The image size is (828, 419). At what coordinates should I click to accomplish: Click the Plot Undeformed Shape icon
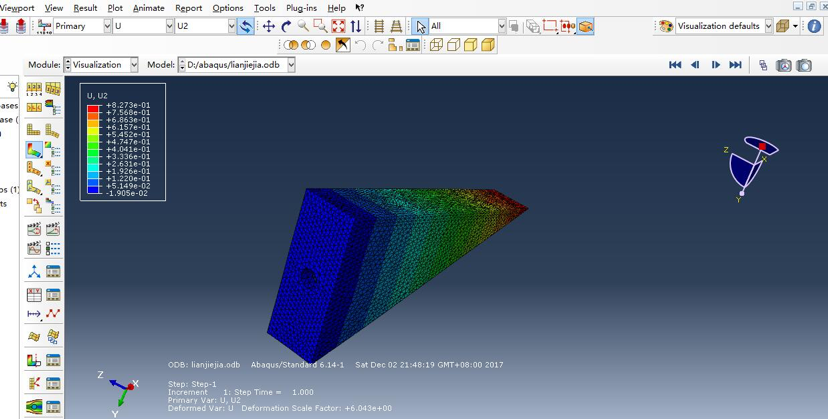(x=34, y=130)
